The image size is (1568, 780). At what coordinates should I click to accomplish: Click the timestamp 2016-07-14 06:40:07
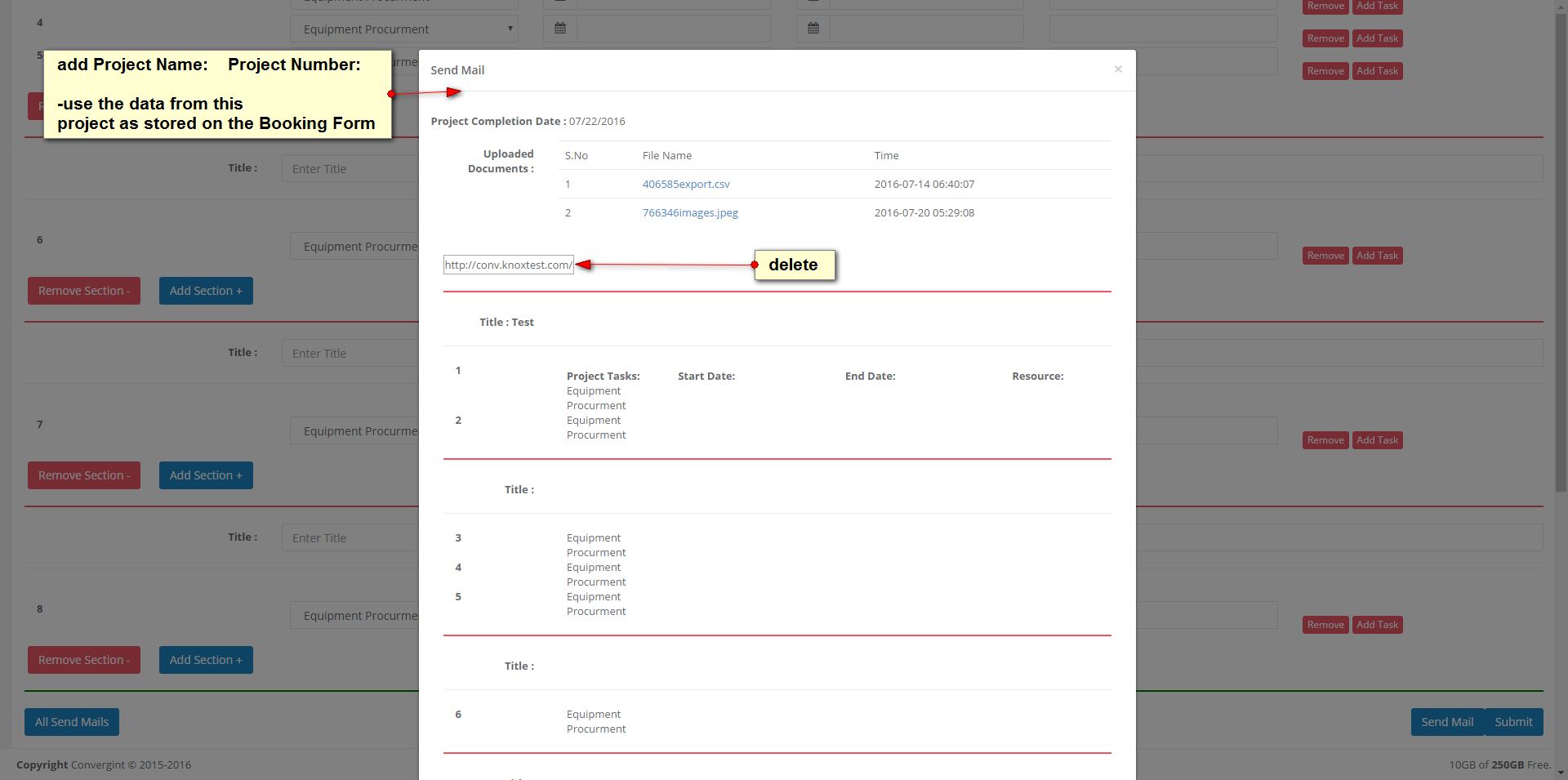coord(924,184)
